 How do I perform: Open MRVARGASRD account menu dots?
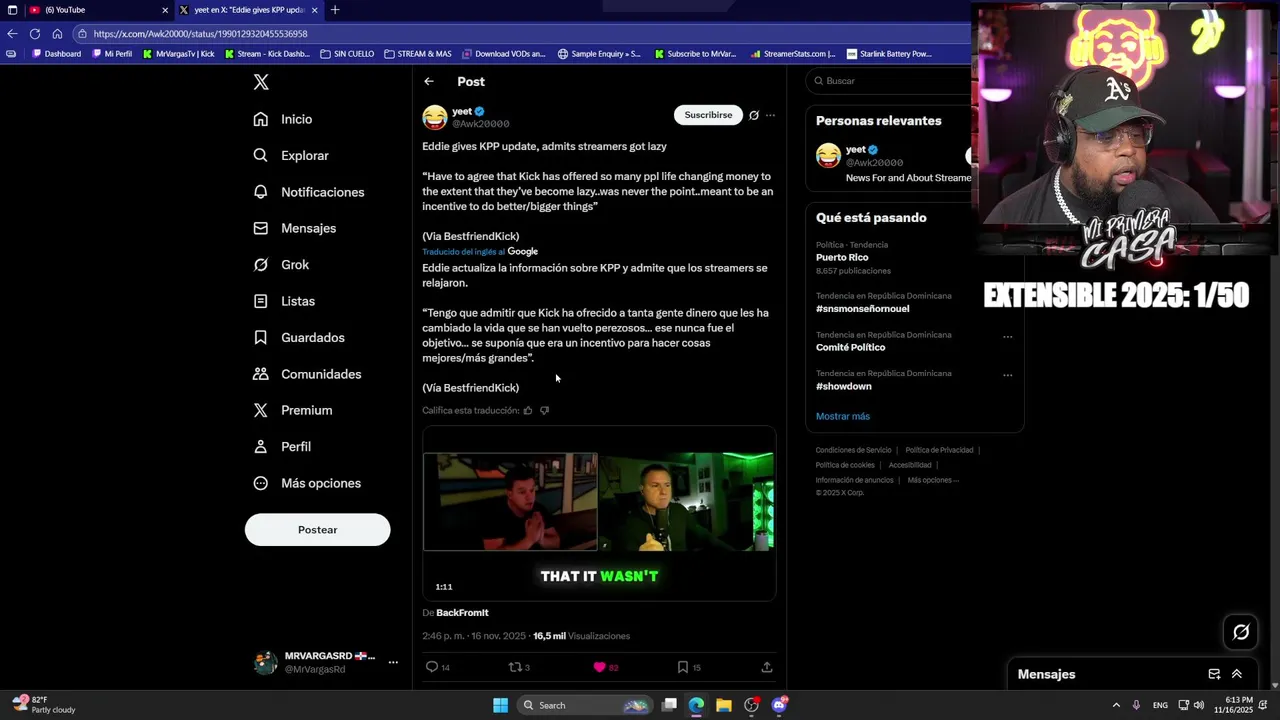point(393,662)
